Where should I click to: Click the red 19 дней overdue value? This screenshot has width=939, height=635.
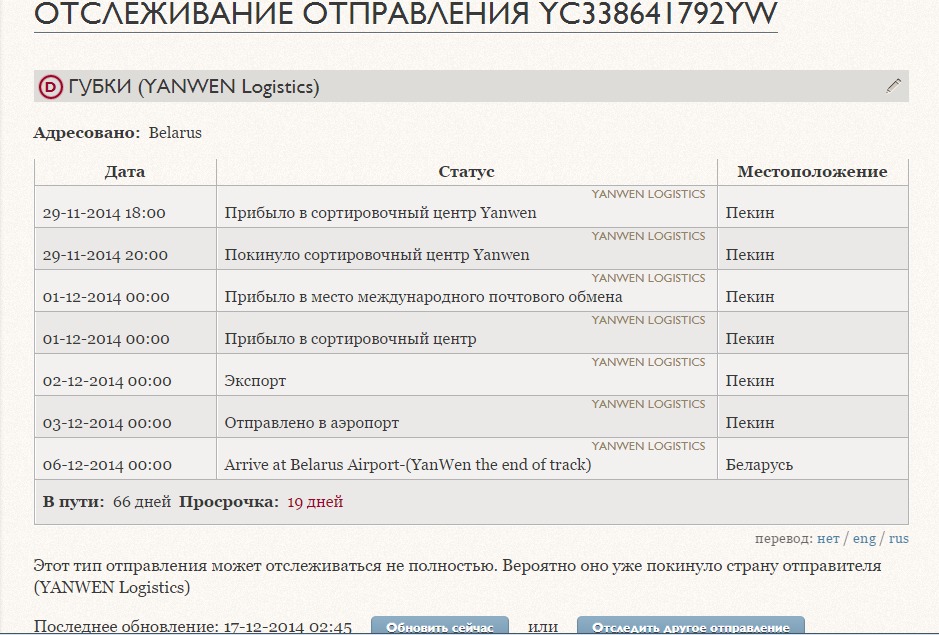pyautogui.click(x=315, y=502)
